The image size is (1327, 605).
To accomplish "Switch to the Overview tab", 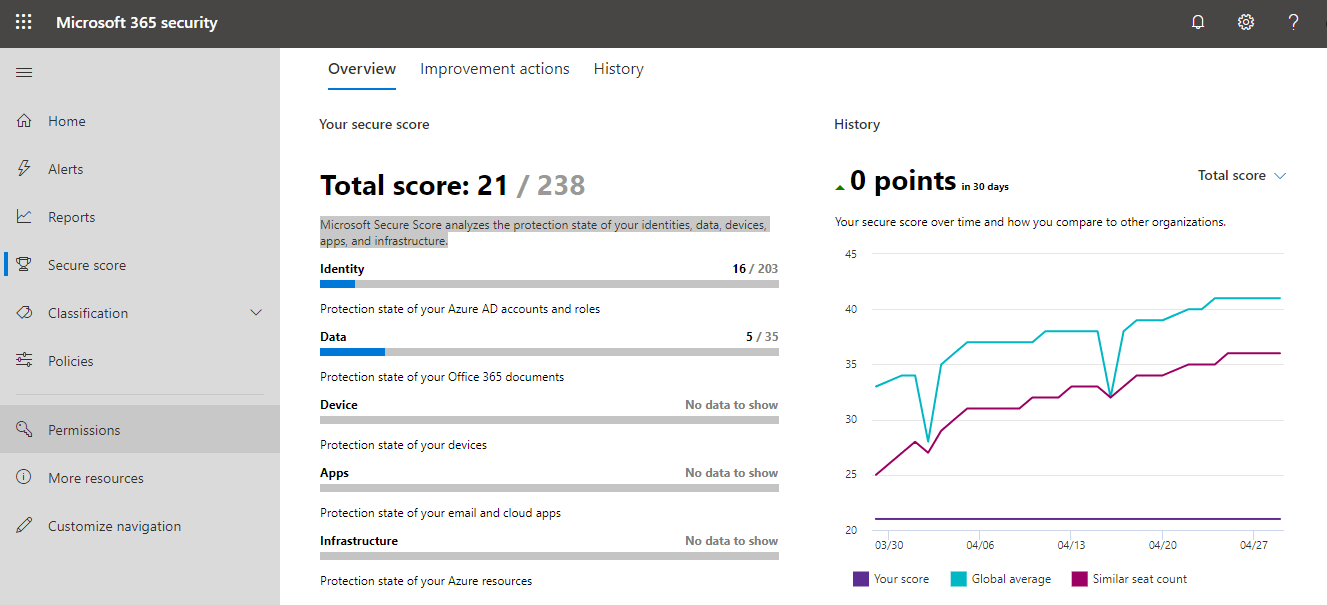I will (x=362, y=69).
